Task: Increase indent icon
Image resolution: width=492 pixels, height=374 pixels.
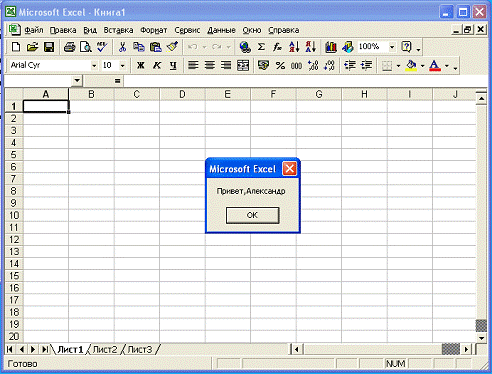Action: [x=366, y=65]
